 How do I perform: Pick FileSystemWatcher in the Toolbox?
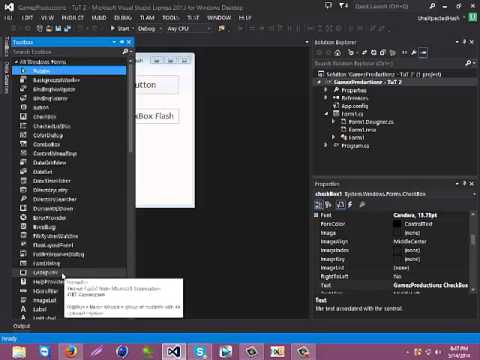pos(55,236)
